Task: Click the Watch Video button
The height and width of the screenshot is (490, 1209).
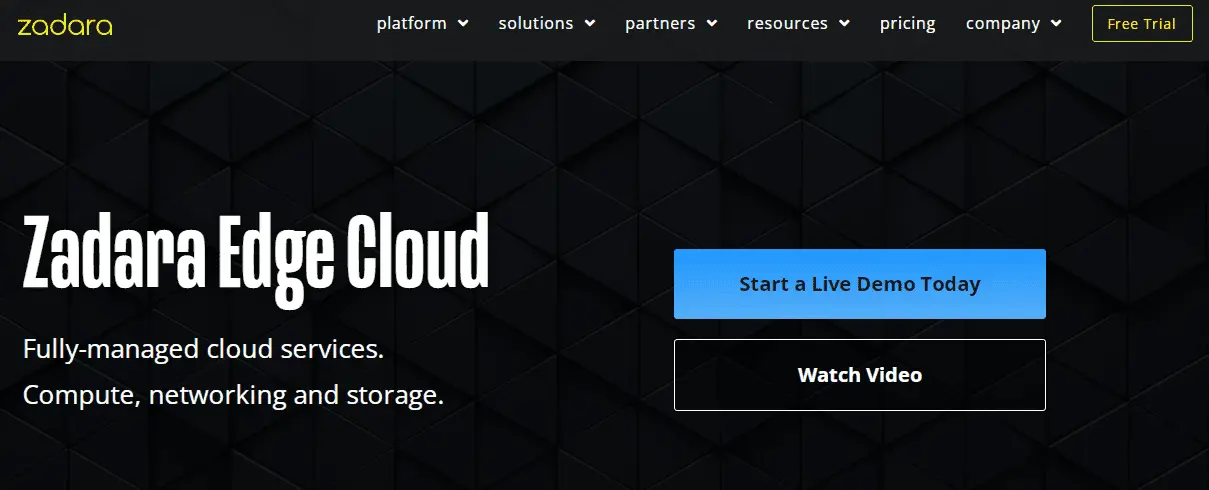Action: pos(860,375)
